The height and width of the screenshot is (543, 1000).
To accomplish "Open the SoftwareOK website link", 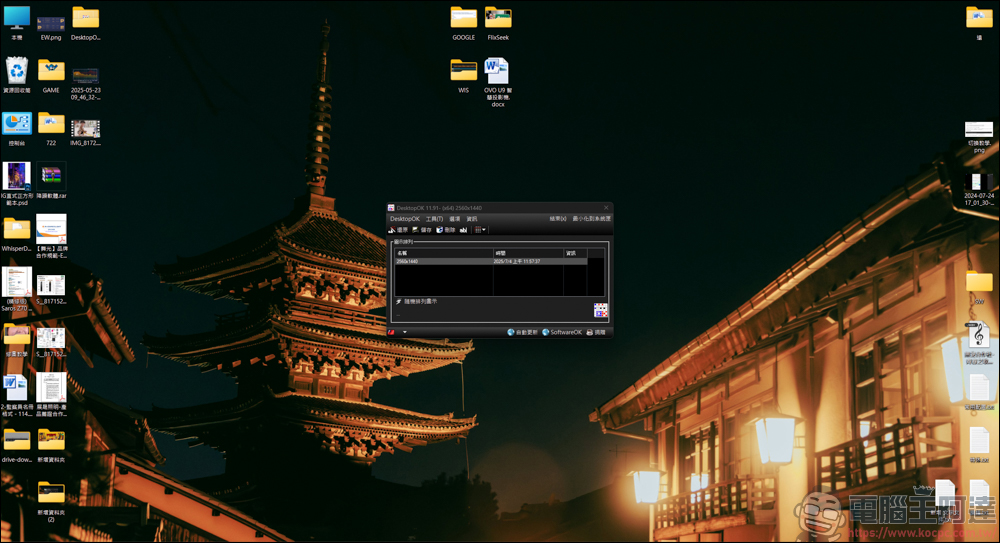I will coord(562,332).
